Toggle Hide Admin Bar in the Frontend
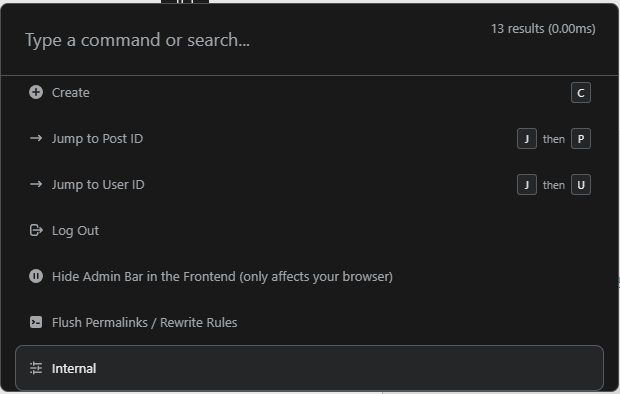 coord(310,276)
